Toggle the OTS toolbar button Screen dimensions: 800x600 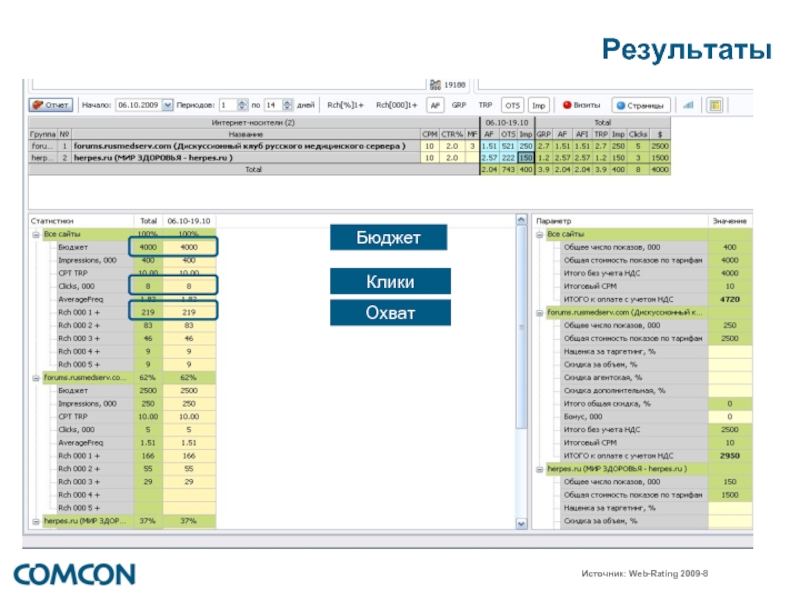point(512,105)
